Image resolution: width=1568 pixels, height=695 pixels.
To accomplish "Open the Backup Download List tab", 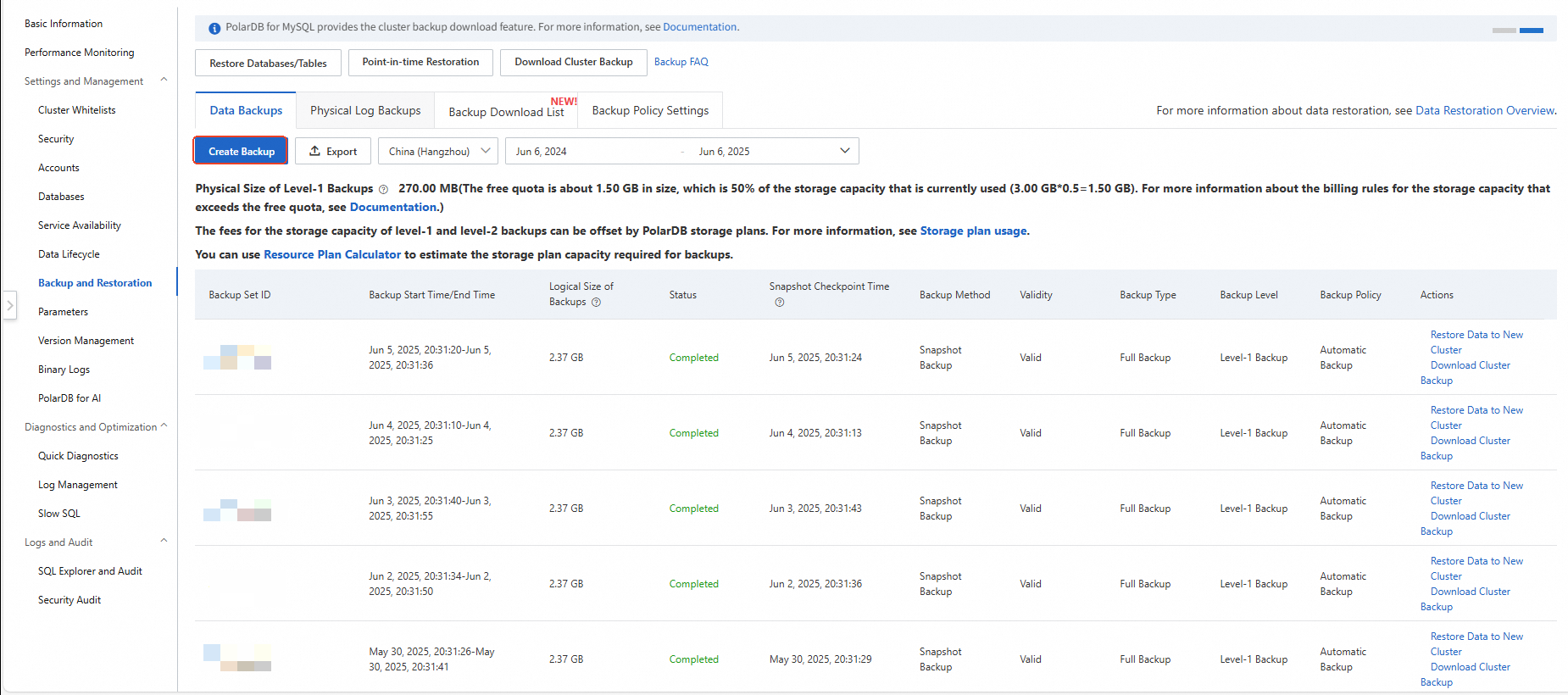I will pyautogui.click(x=506, y=111).
